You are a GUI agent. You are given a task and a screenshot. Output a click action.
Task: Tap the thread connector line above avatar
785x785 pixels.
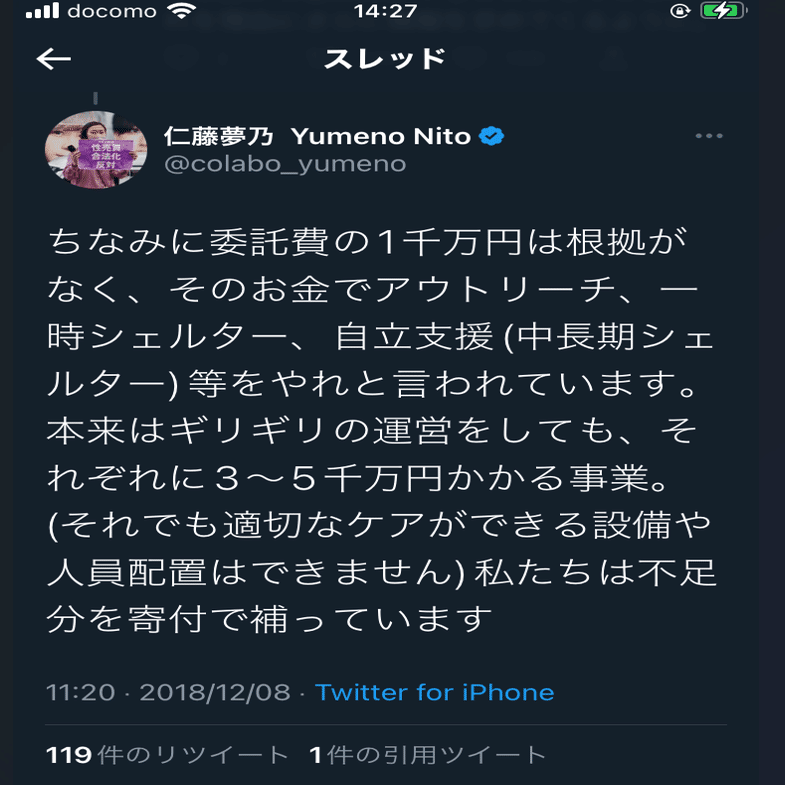click(95, 98)
